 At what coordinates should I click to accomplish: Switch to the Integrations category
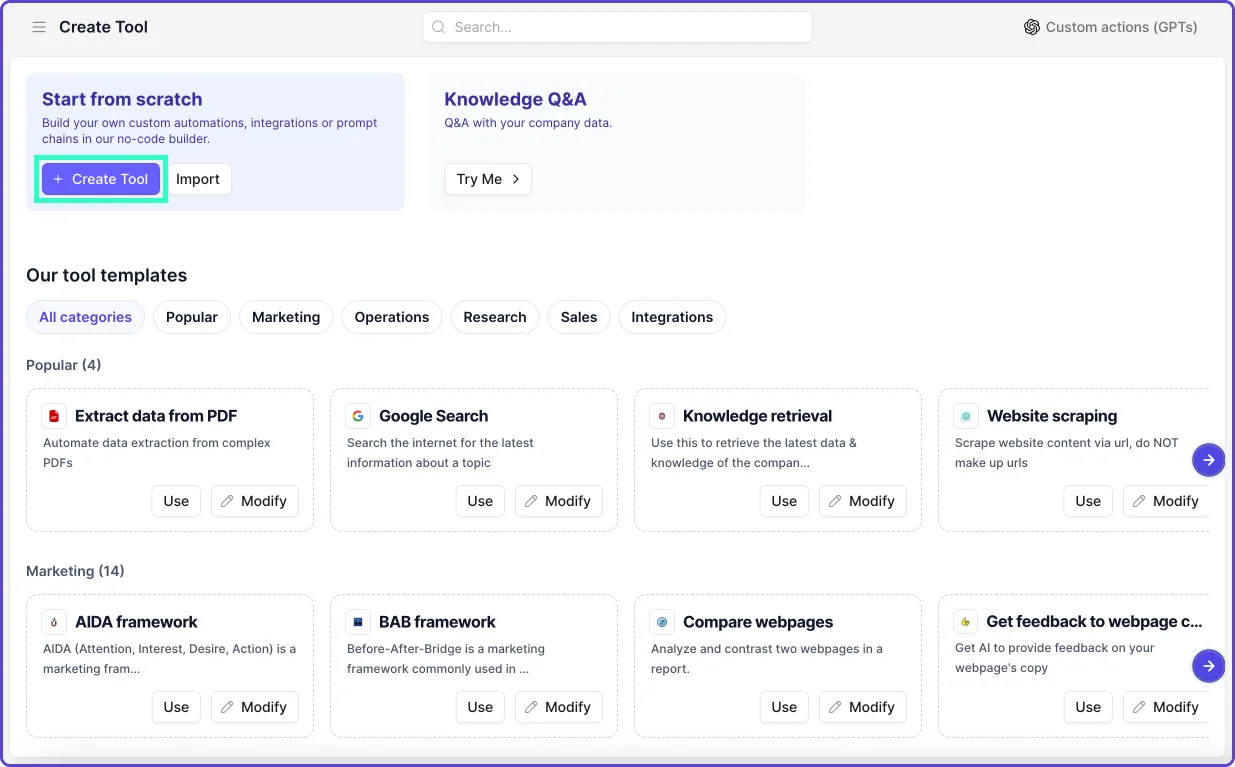point(672,317)
